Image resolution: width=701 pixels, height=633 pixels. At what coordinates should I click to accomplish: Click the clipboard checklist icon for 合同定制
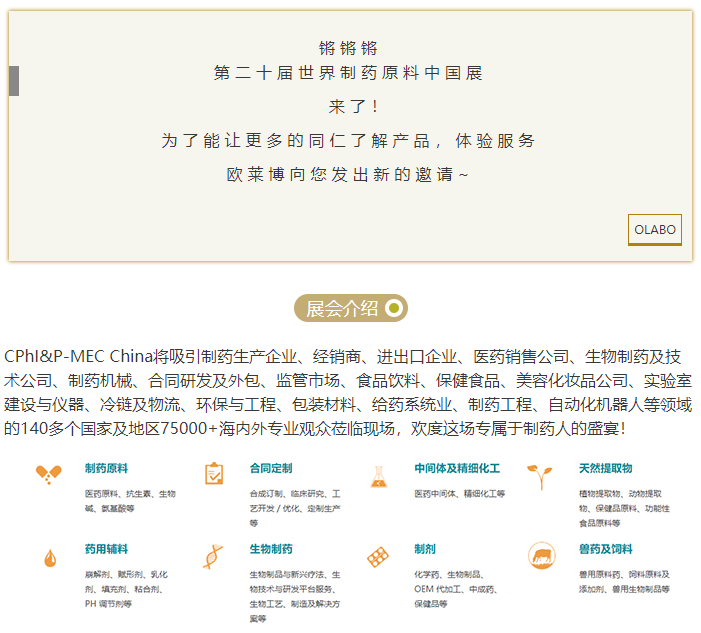pos(213,474)
